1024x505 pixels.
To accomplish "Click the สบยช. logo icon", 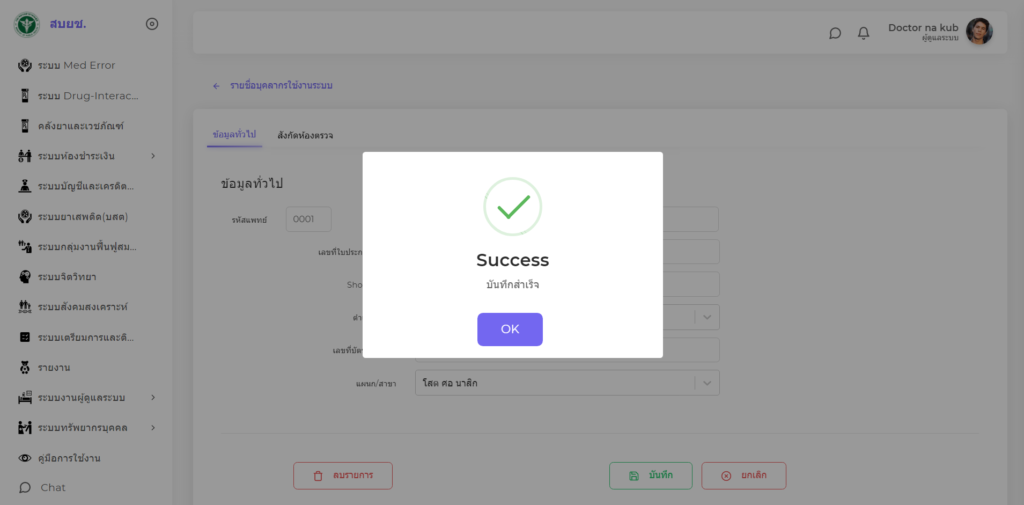I will 26,24.
